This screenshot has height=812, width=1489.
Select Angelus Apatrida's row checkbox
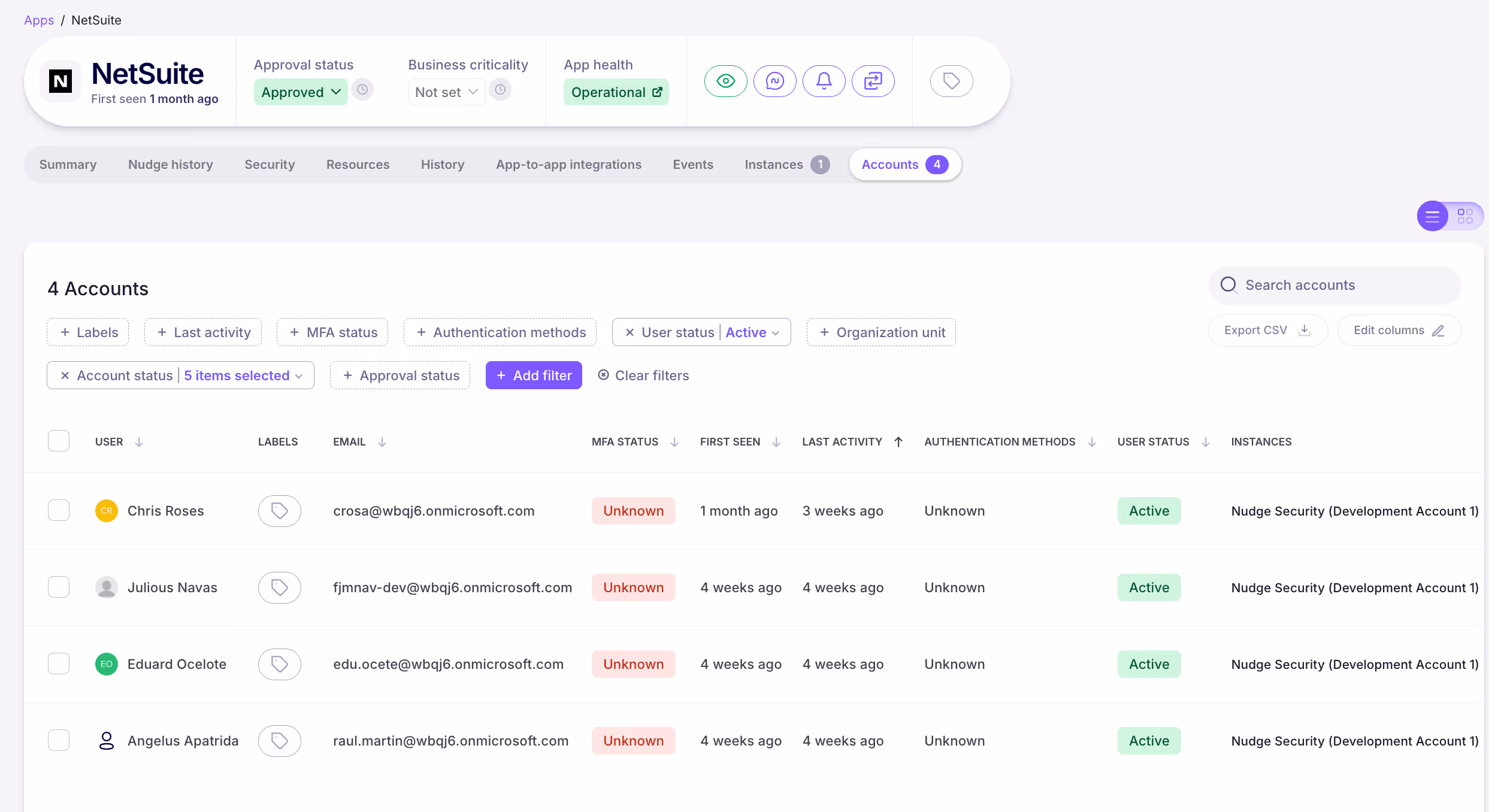point(58,740)
